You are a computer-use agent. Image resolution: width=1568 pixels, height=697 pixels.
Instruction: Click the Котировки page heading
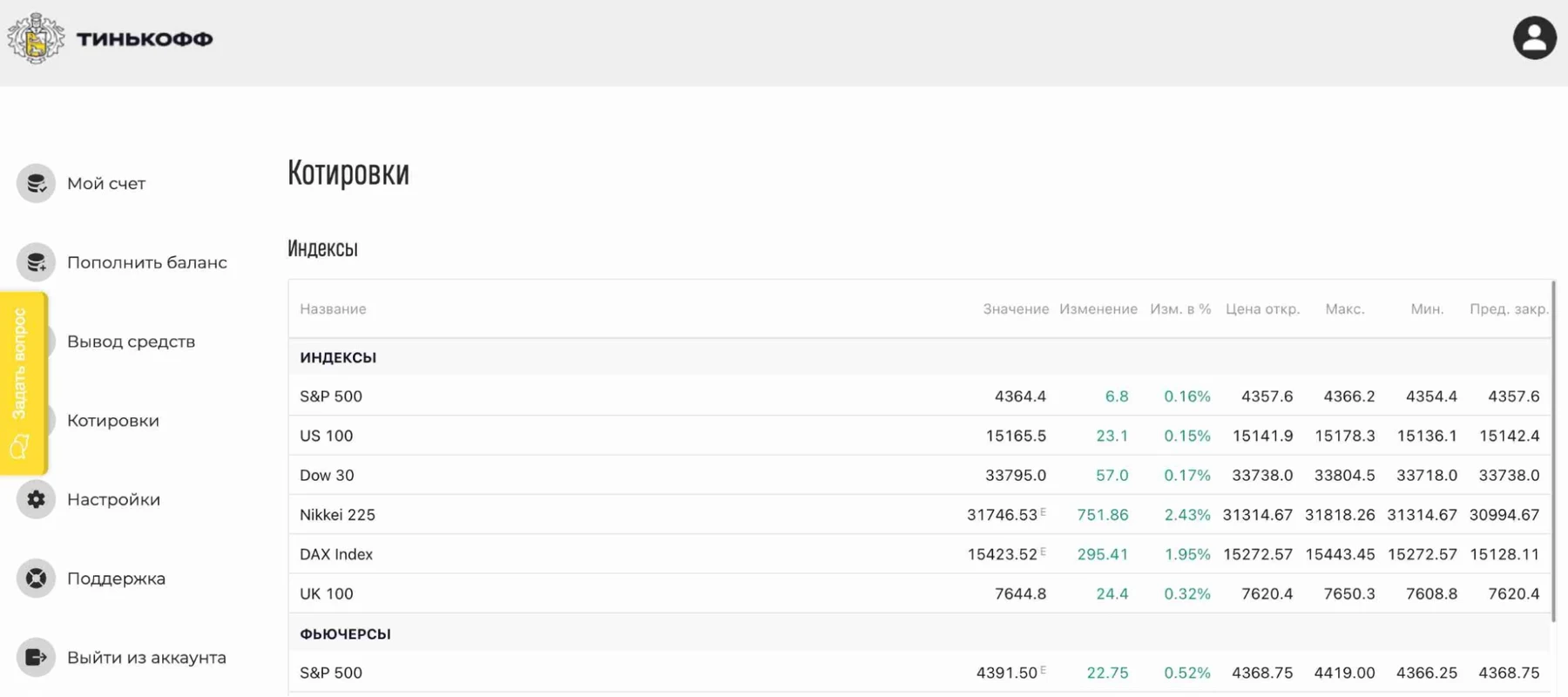point(348,173)
